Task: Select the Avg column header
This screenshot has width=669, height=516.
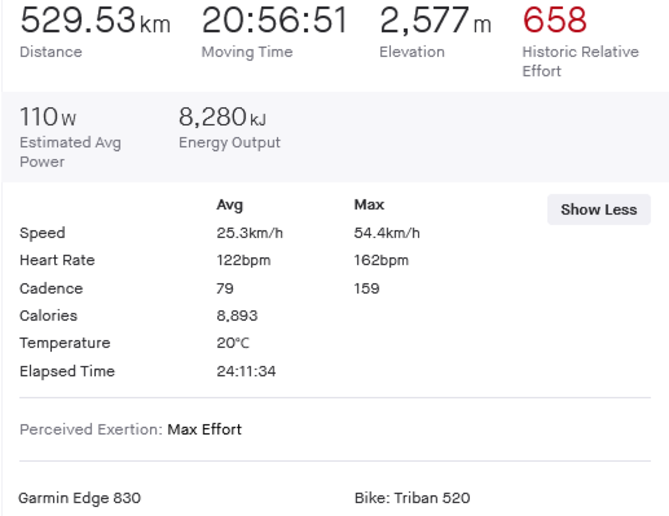Action: [230, 205]
